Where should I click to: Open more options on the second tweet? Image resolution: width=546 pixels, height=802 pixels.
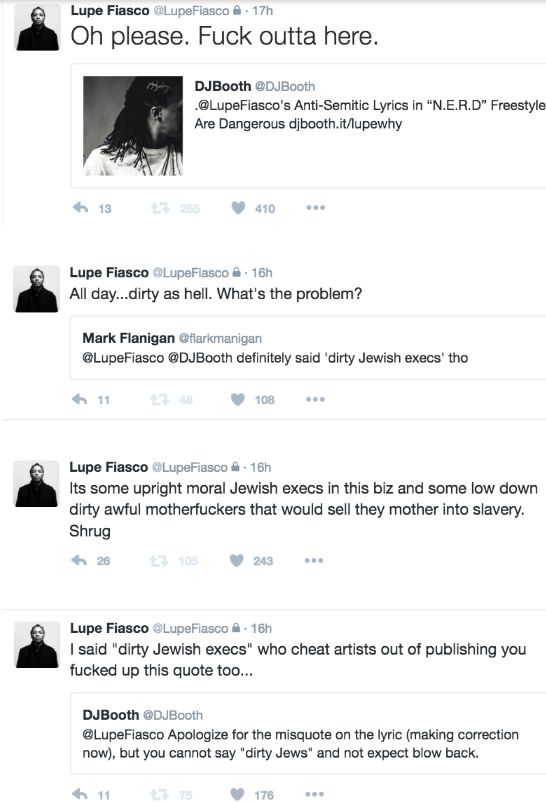(x=315, y=399)
